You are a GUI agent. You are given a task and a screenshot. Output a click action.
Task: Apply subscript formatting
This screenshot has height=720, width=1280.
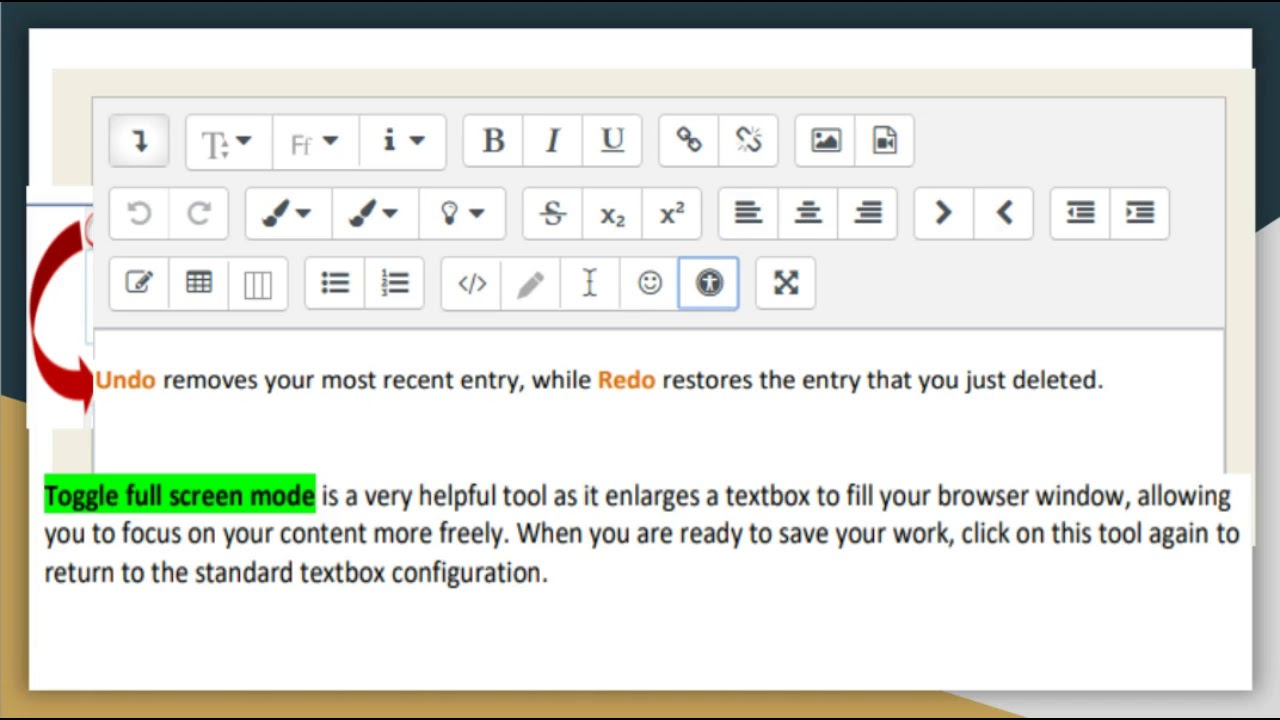pyautogui.click(x=612, y=213)
